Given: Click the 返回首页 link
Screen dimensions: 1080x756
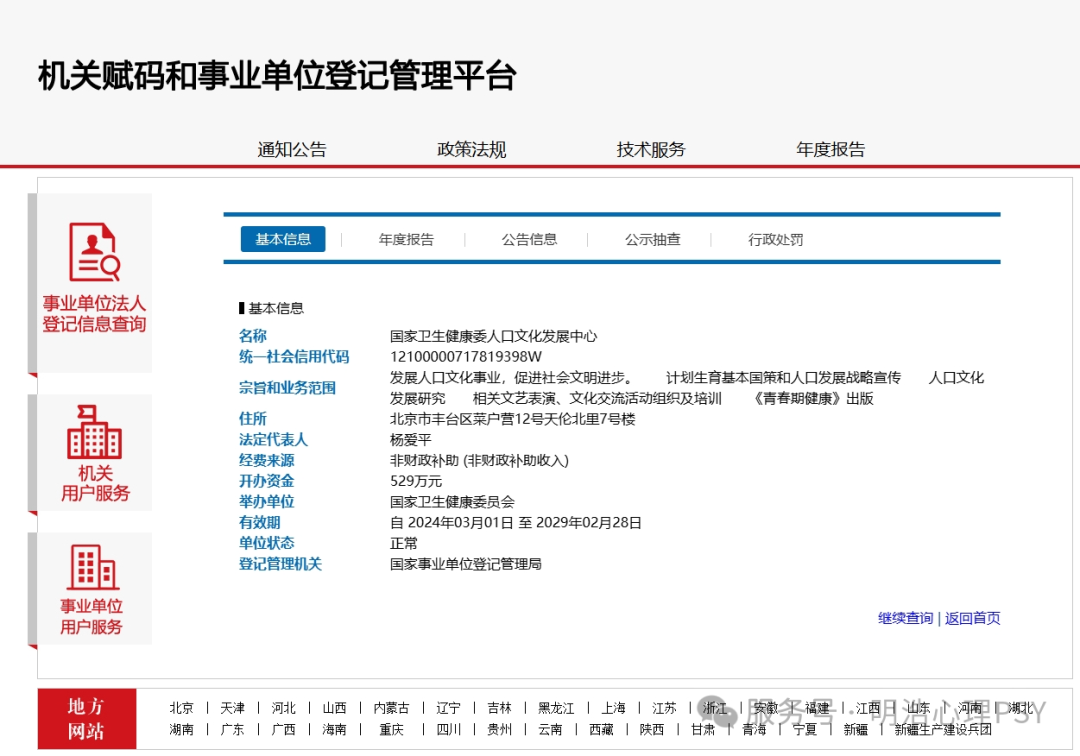Looking at the screenshot, I should click(973, 619).
